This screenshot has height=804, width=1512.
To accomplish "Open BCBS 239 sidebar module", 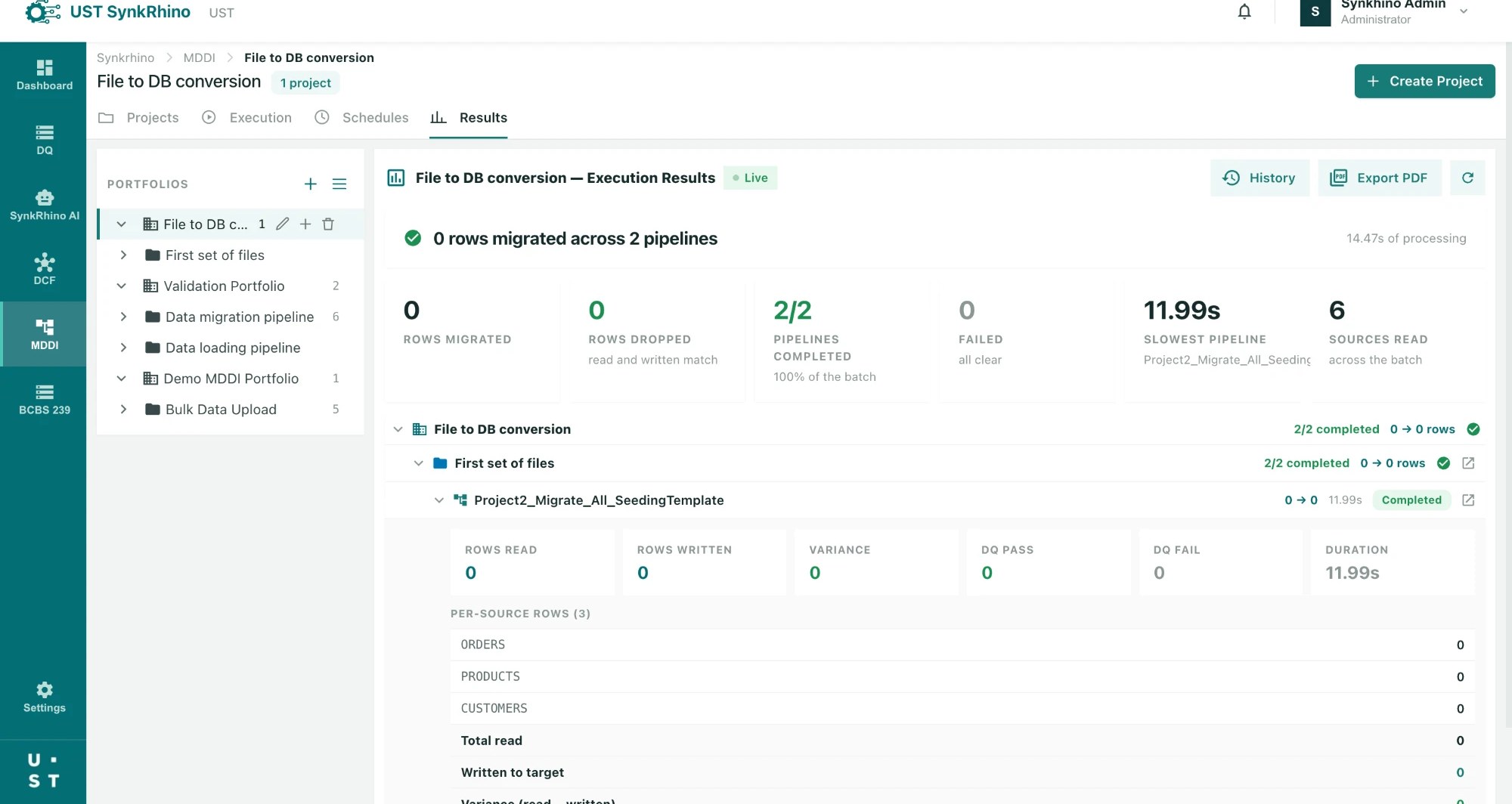I will coord(45,400).
